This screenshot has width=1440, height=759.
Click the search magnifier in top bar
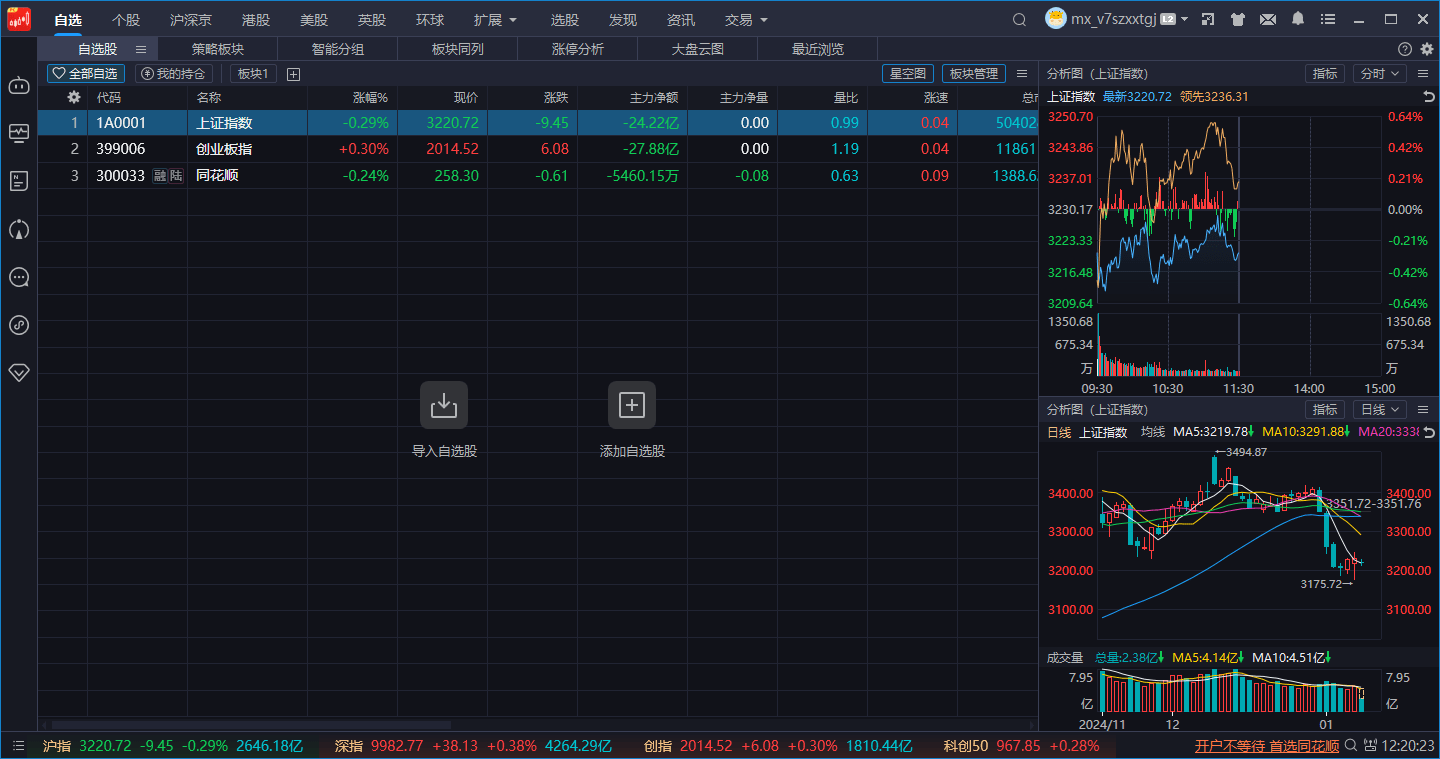(1019, 20)
